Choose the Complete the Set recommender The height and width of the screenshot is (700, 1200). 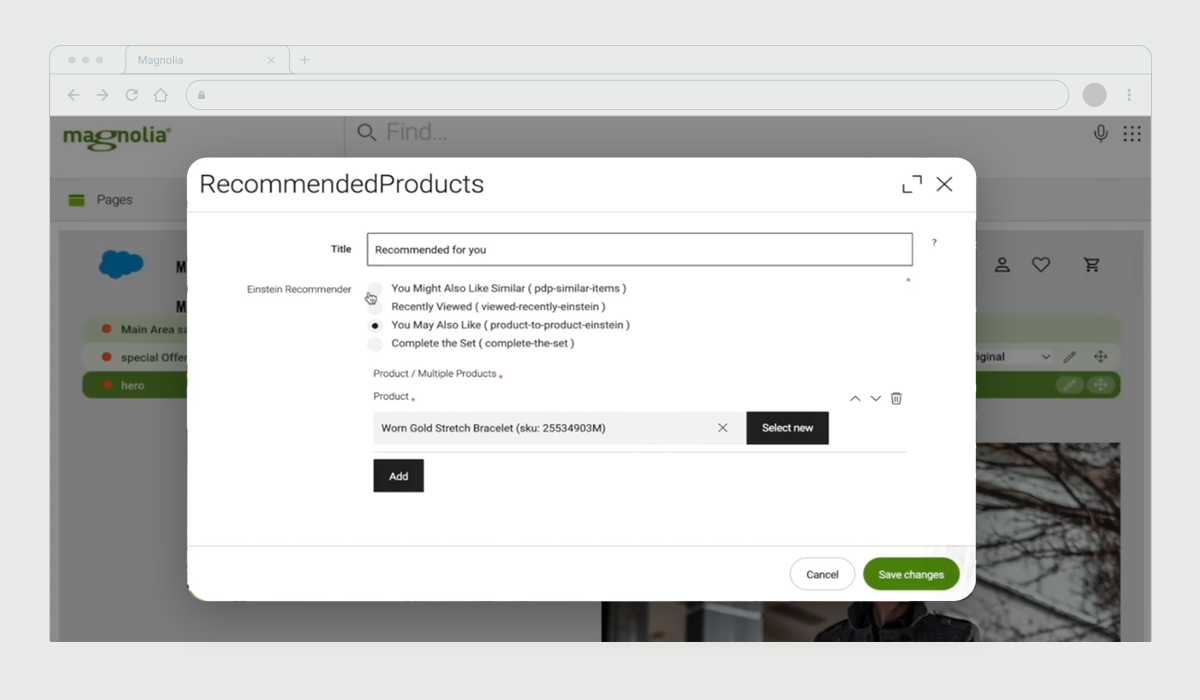[374, 343]
